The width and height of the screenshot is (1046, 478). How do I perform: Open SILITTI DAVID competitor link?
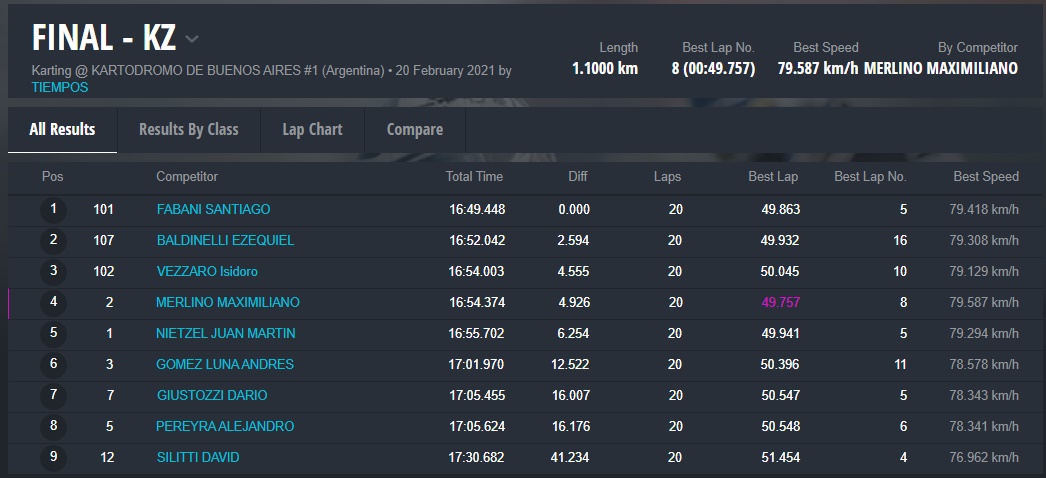pyautogui.click(x=197, y=458)
